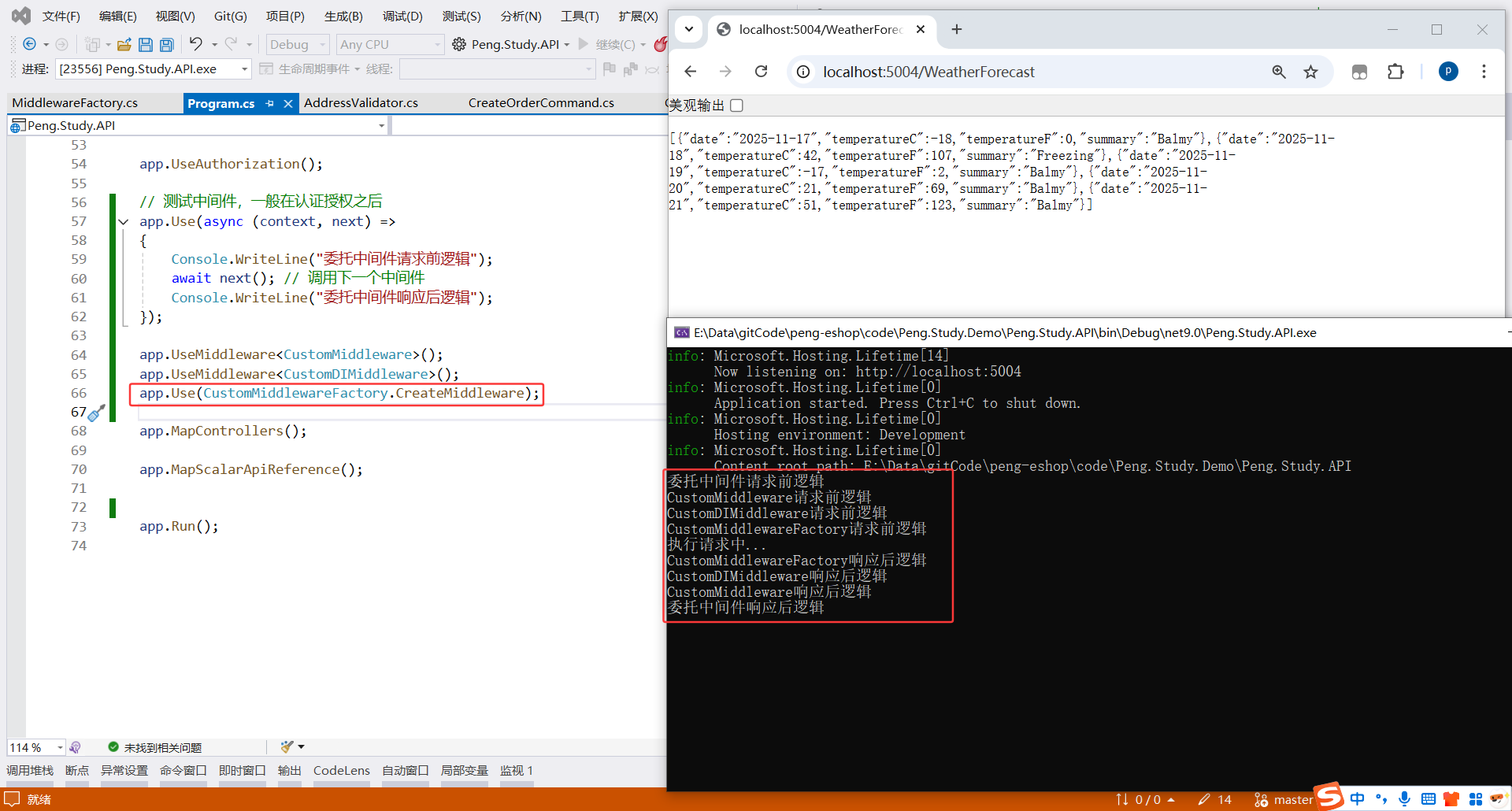Toggle punctuation mode on the IME bar

1381,799
